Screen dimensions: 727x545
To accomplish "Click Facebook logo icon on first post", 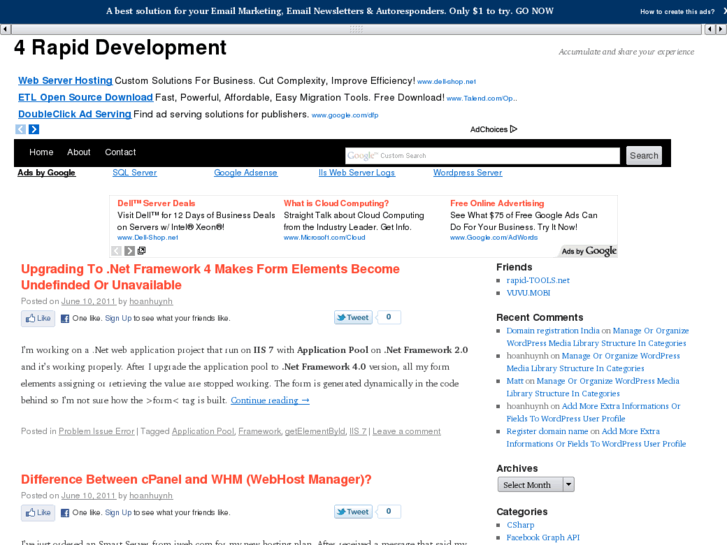I will tap(65, 319).
